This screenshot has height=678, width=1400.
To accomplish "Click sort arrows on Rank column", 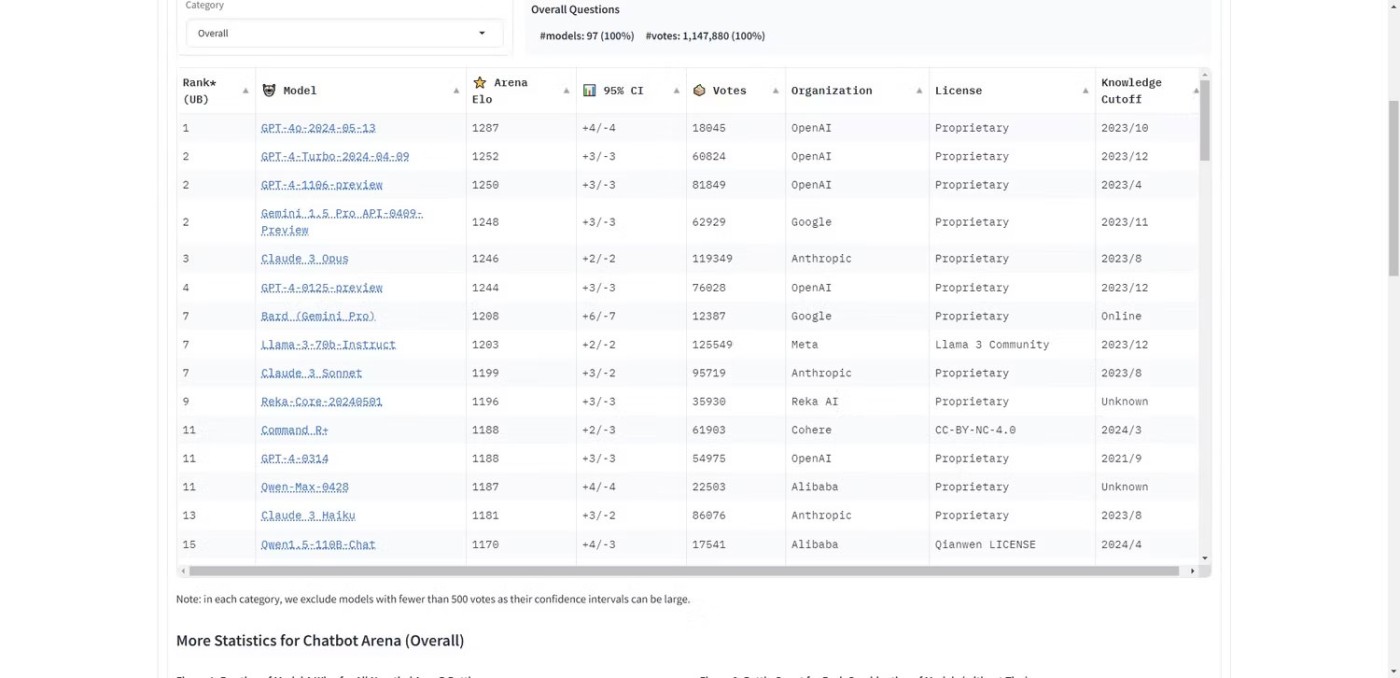I will [x=245, y=91].
